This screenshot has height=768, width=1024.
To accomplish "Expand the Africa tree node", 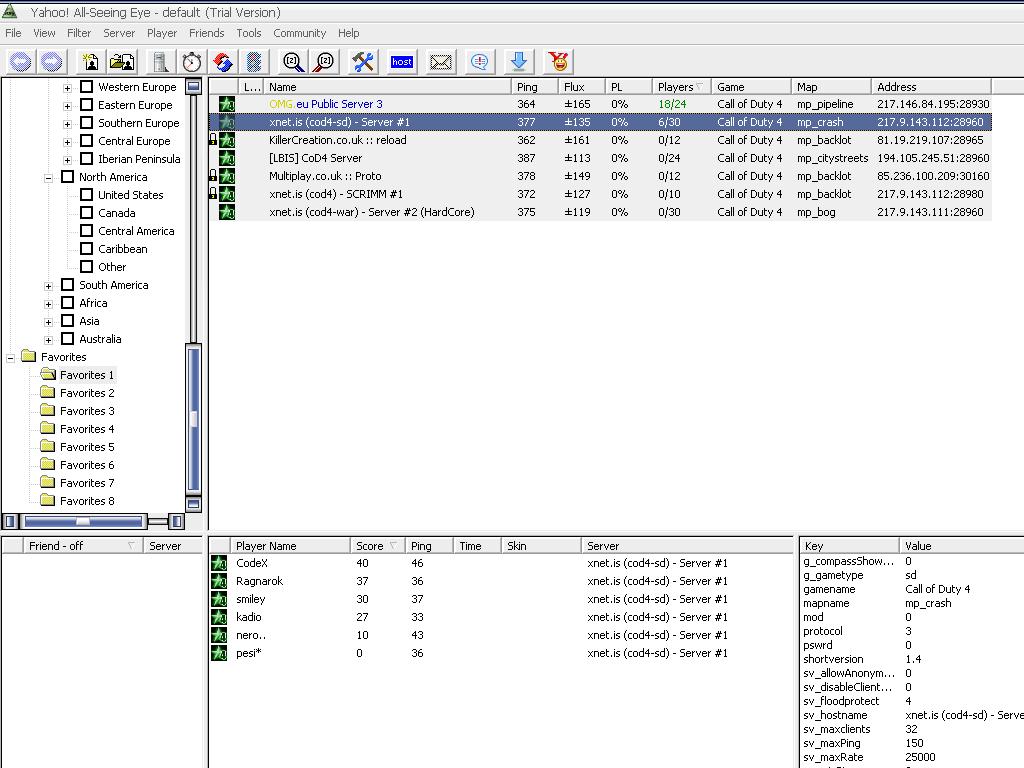I will pyautogui.click(x=48, y=304).
